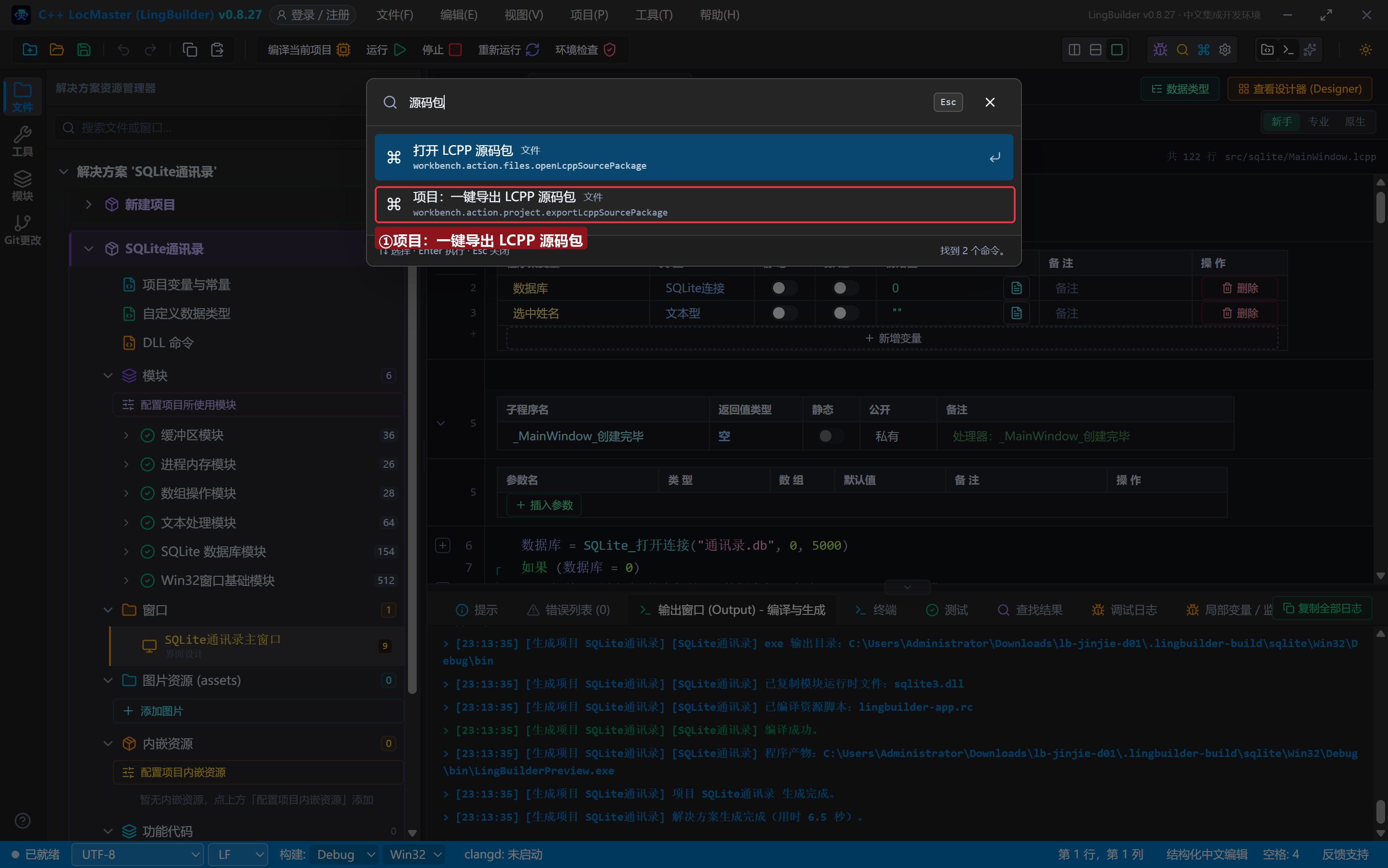Click the vertical split layout icon
1388x868 pixels.
click(x=1074, y=50)
